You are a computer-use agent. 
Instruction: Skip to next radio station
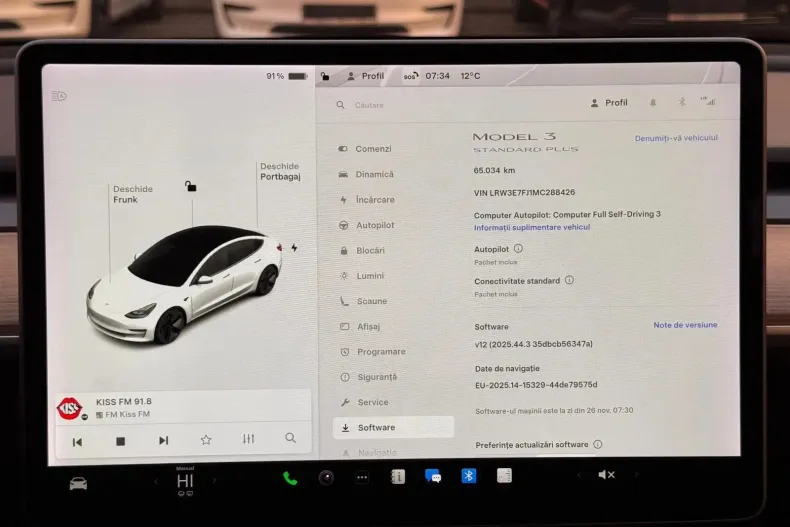163,440
